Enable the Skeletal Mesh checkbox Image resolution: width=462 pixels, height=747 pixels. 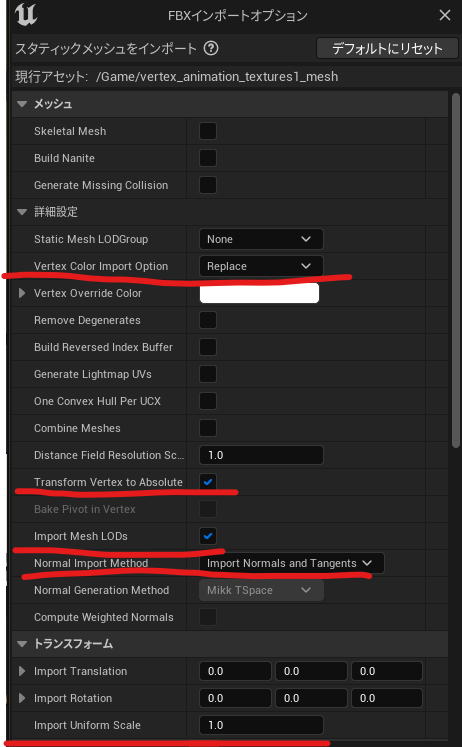(x=208, y=131)
